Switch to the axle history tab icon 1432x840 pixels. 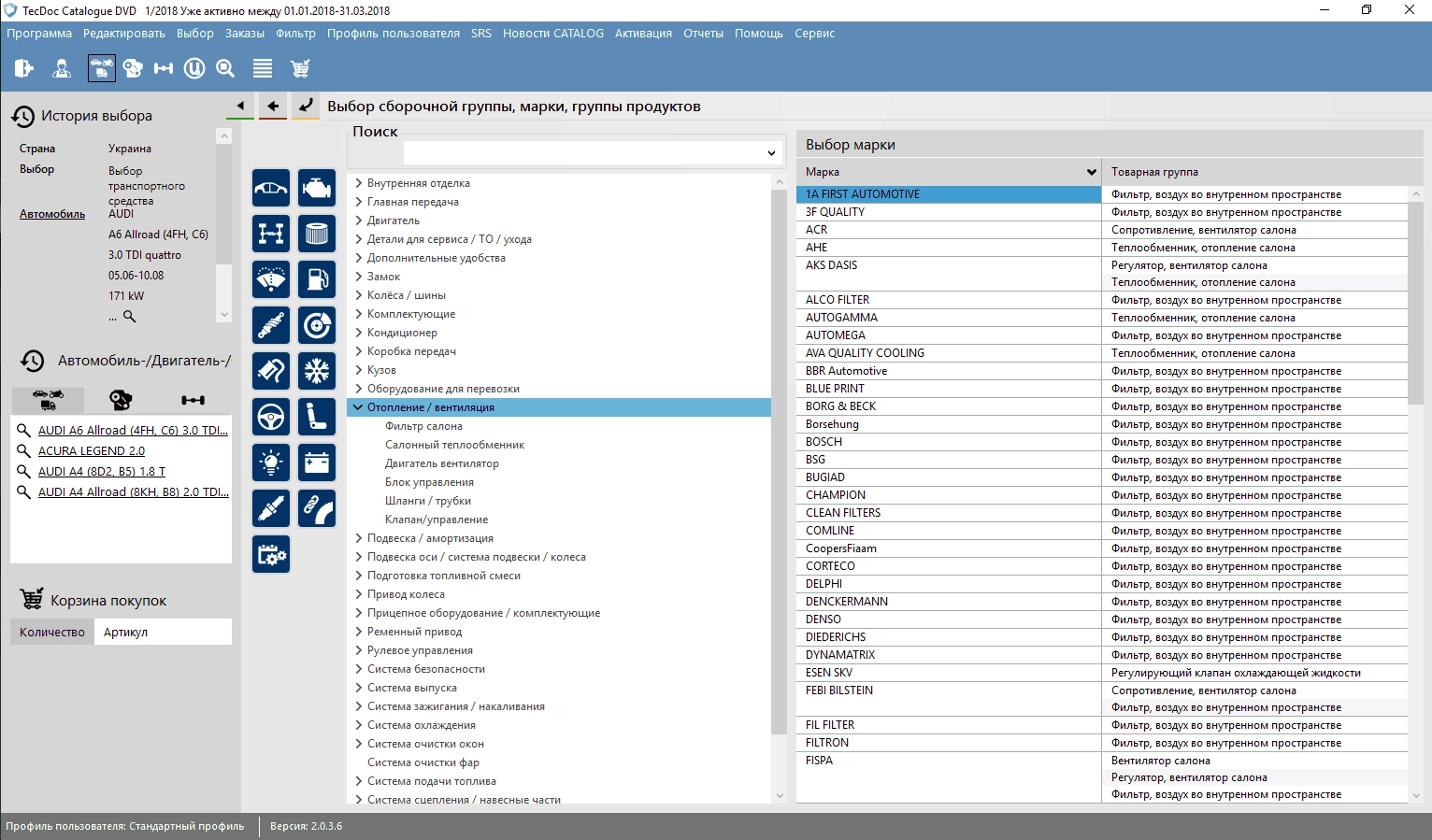pos(193,400)
